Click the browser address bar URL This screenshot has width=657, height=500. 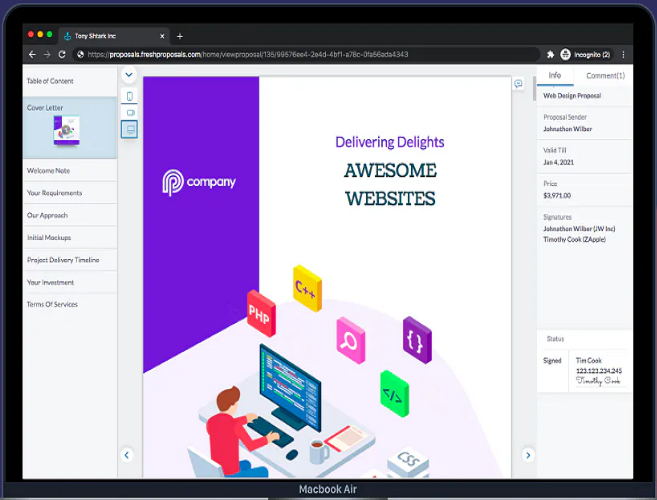point(248,54)
